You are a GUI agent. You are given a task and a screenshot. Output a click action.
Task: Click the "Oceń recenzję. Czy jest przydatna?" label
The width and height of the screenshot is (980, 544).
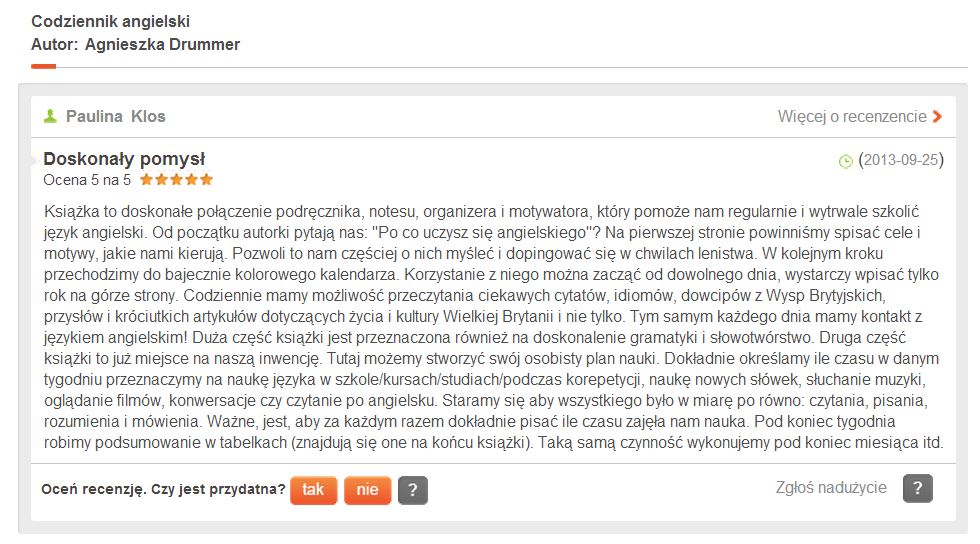[164, 489]
